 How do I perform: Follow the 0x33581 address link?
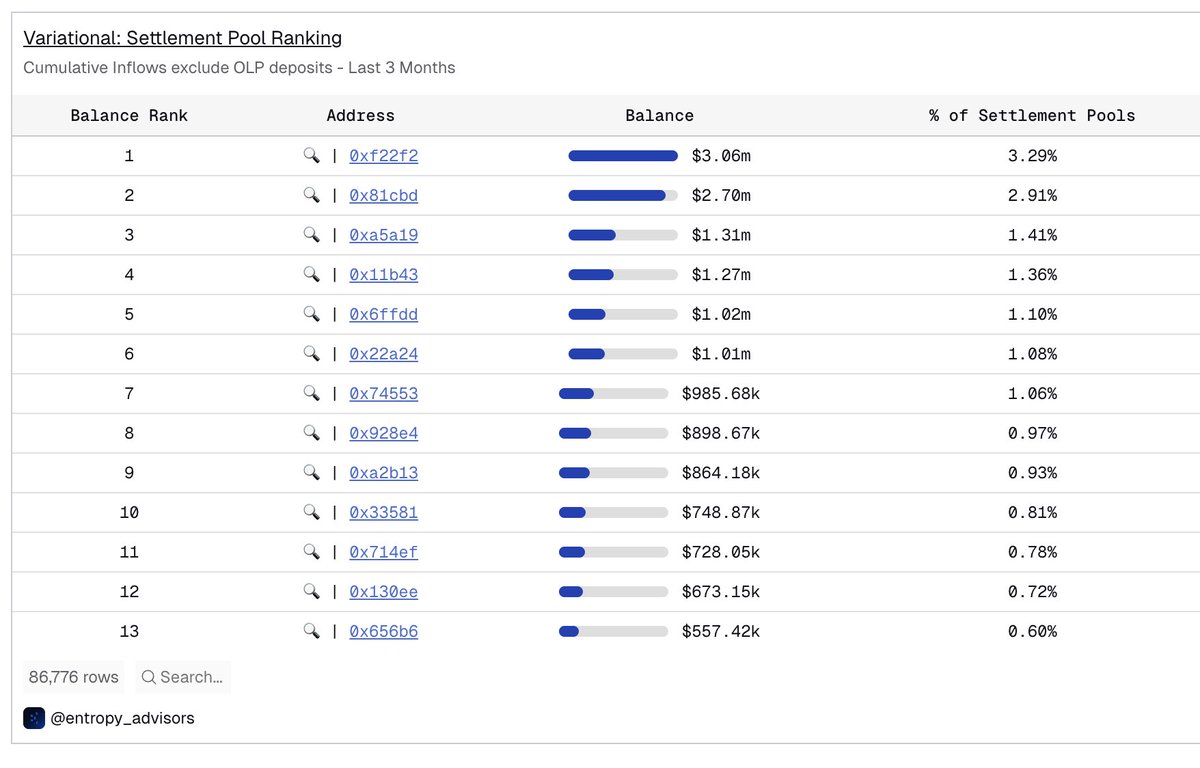point(383,512)
